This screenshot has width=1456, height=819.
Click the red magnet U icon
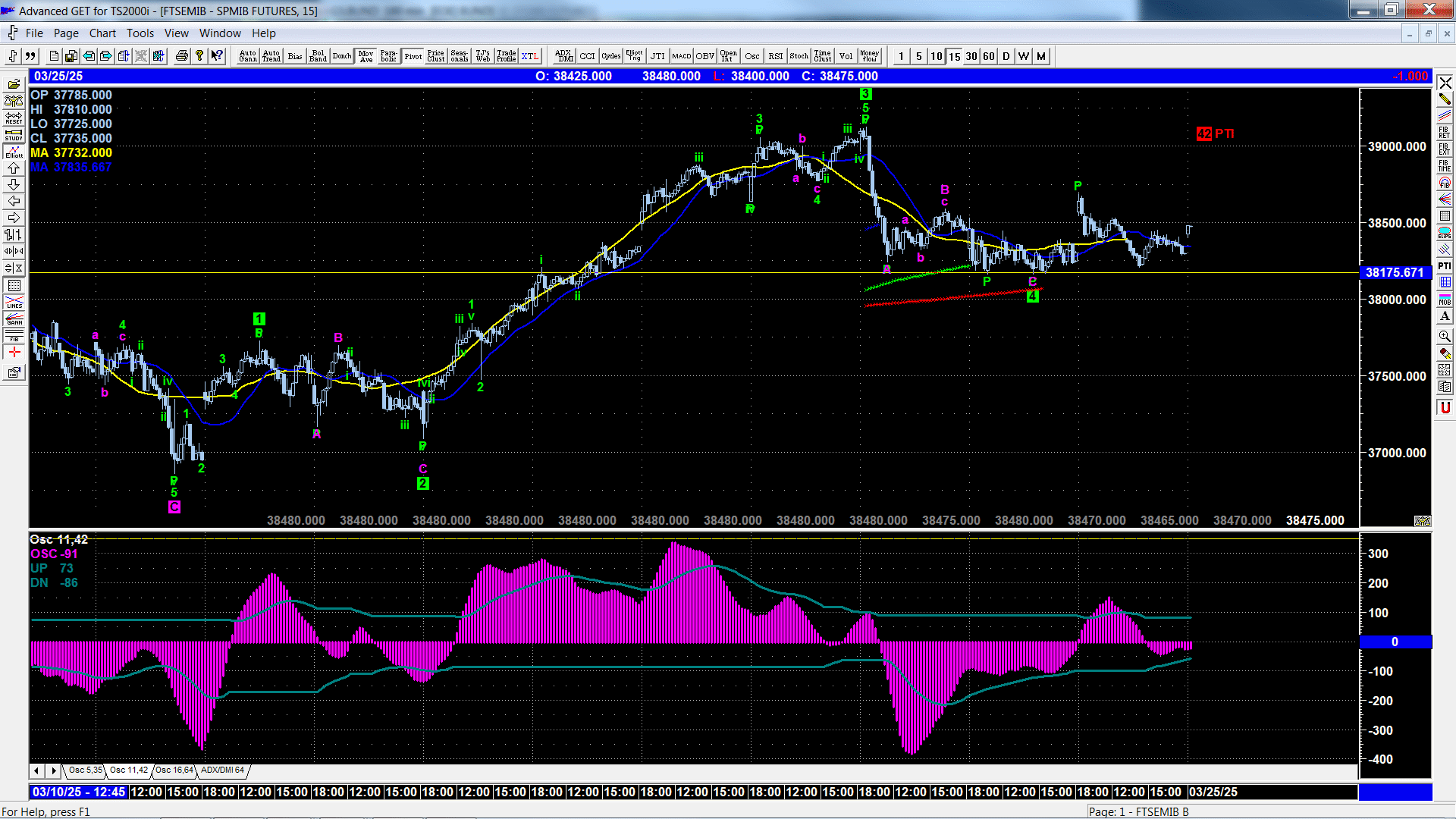(x=1445, y=408)
